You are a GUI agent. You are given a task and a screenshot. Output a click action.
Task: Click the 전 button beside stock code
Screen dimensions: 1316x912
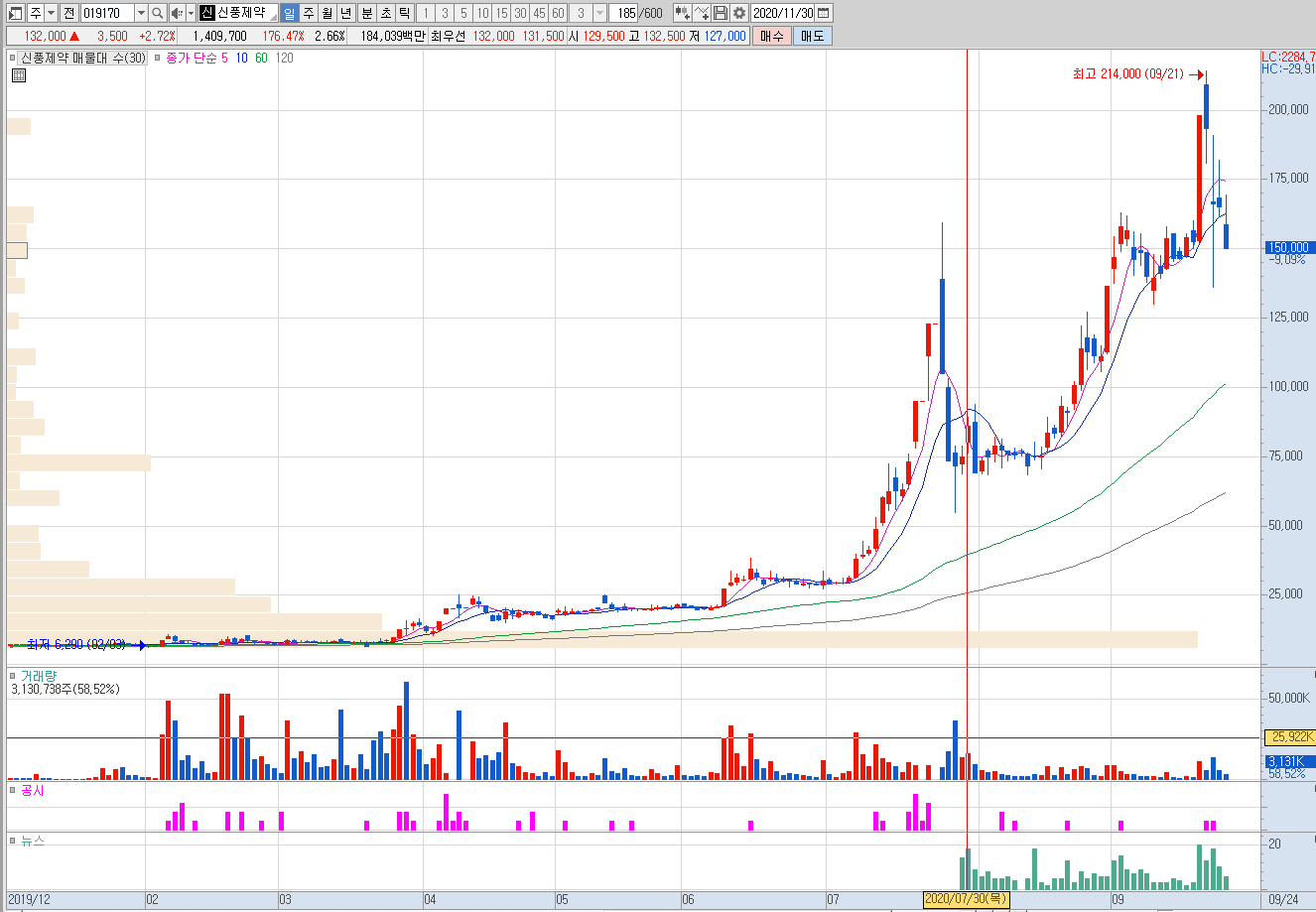click(68, 13)
